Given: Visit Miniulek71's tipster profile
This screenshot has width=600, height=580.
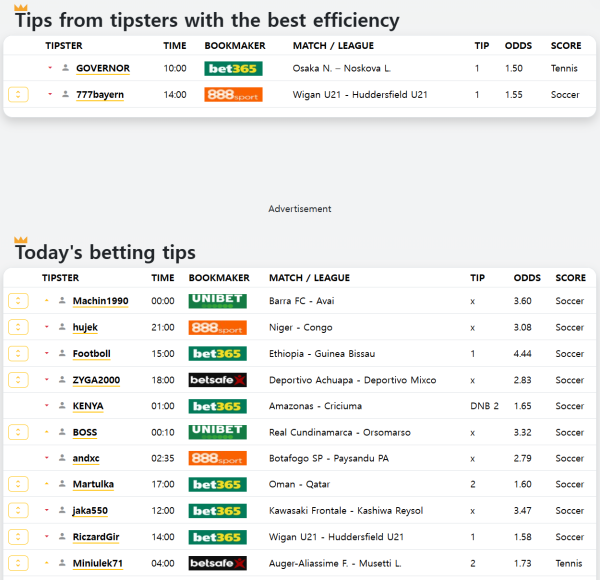Looking at the screenshot, I should [x=98, y=563].
